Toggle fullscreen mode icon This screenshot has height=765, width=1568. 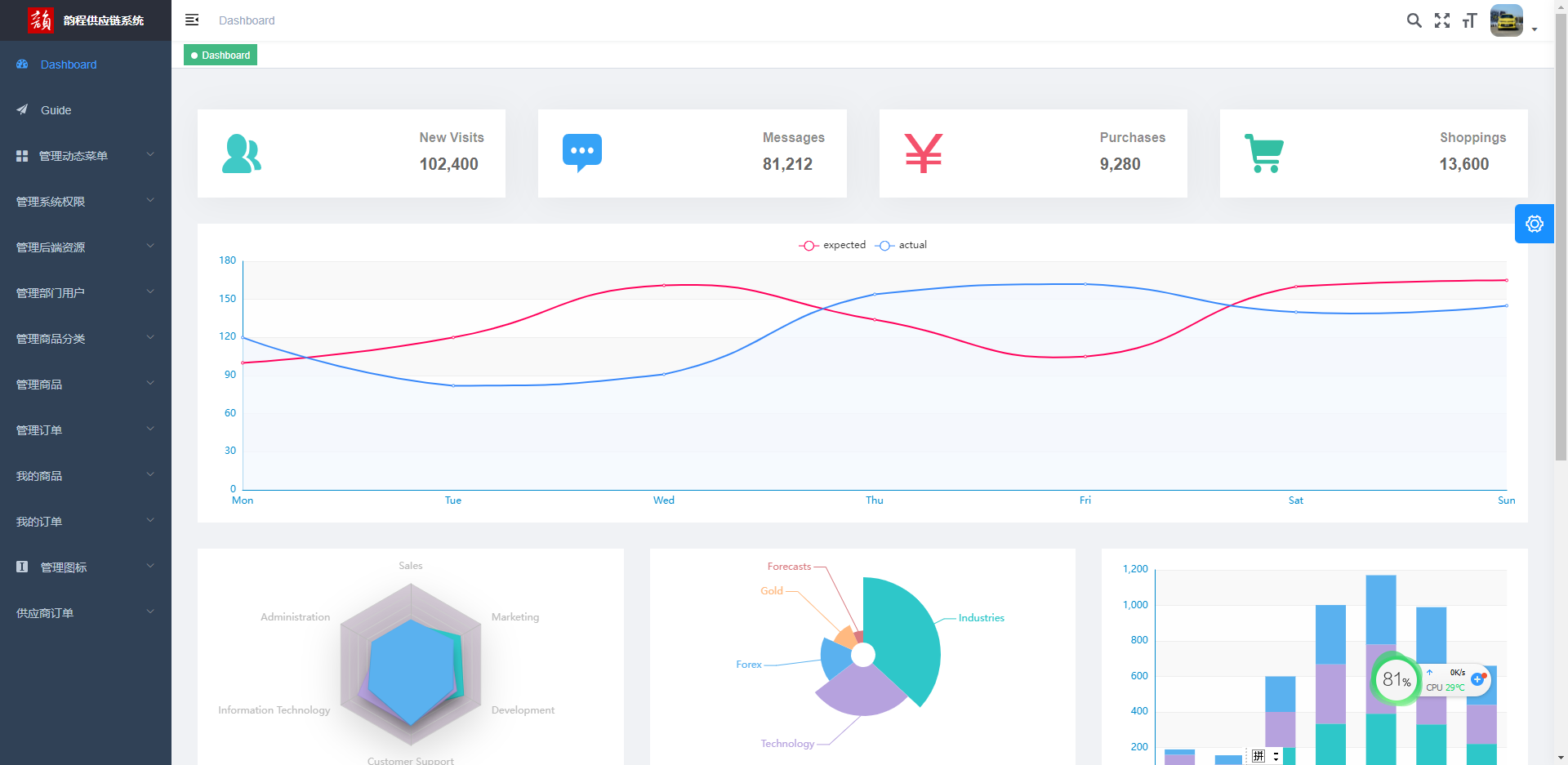[1442, 20]
